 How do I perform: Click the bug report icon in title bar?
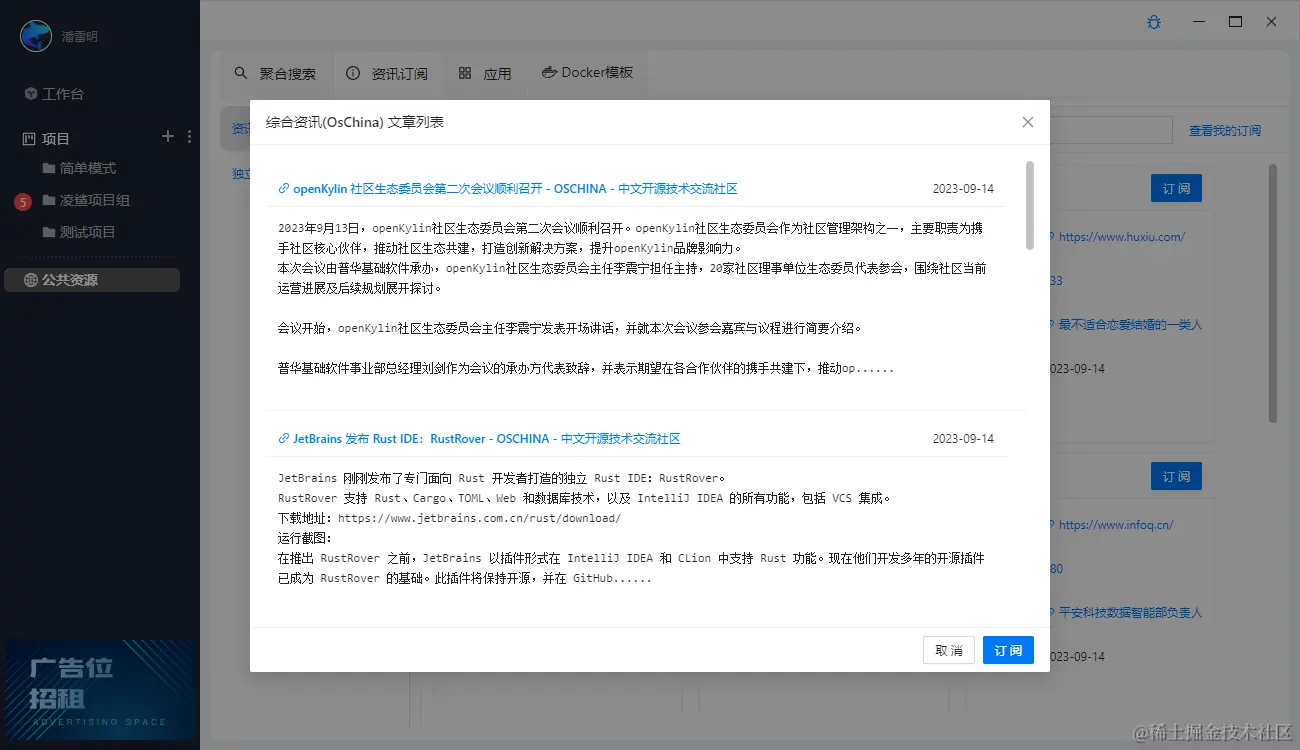pyautogui.click(x=1154, y=21)
